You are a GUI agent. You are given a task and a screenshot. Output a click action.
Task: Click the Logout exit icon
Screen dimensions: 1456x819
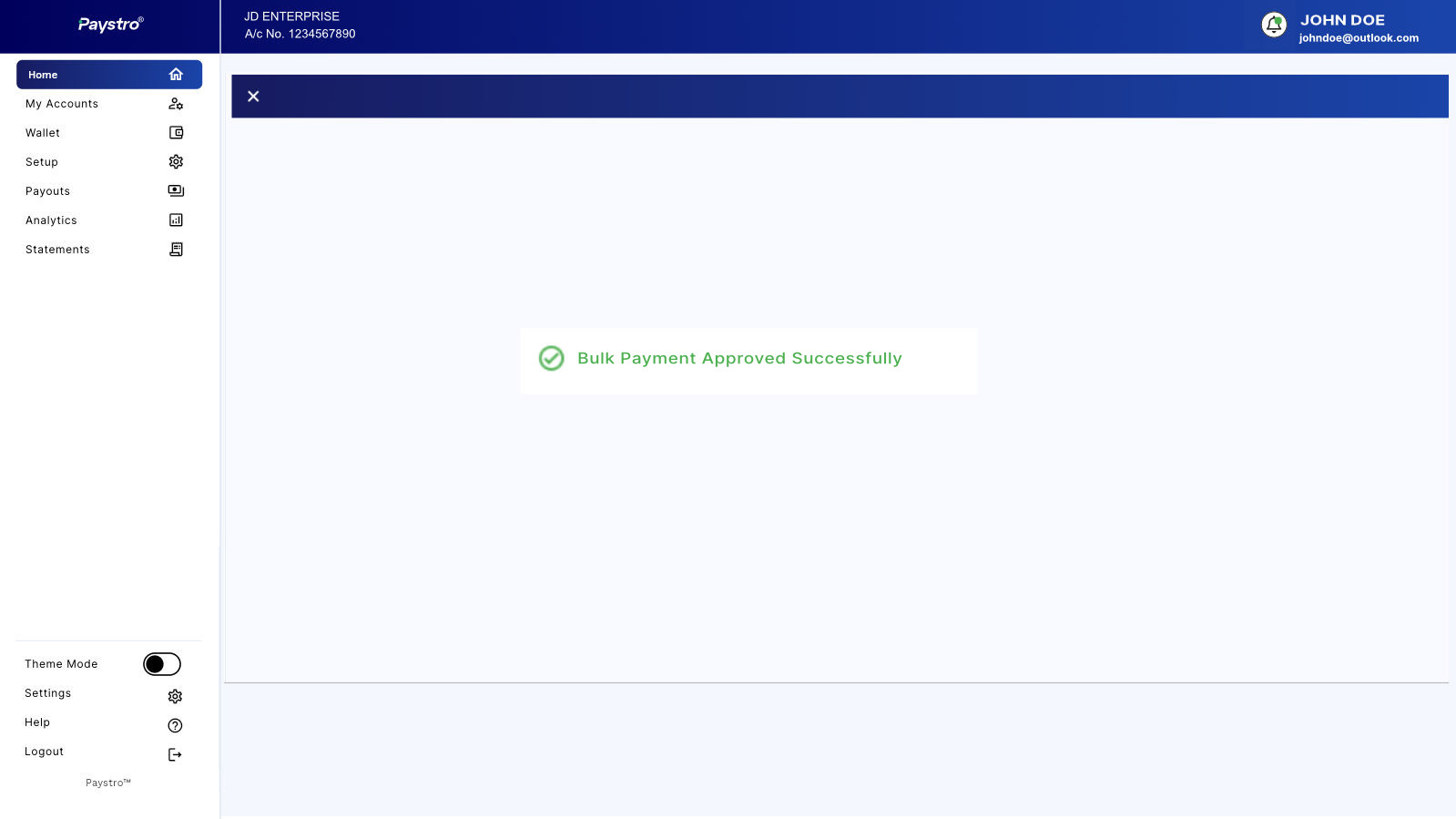click(175, 755)
